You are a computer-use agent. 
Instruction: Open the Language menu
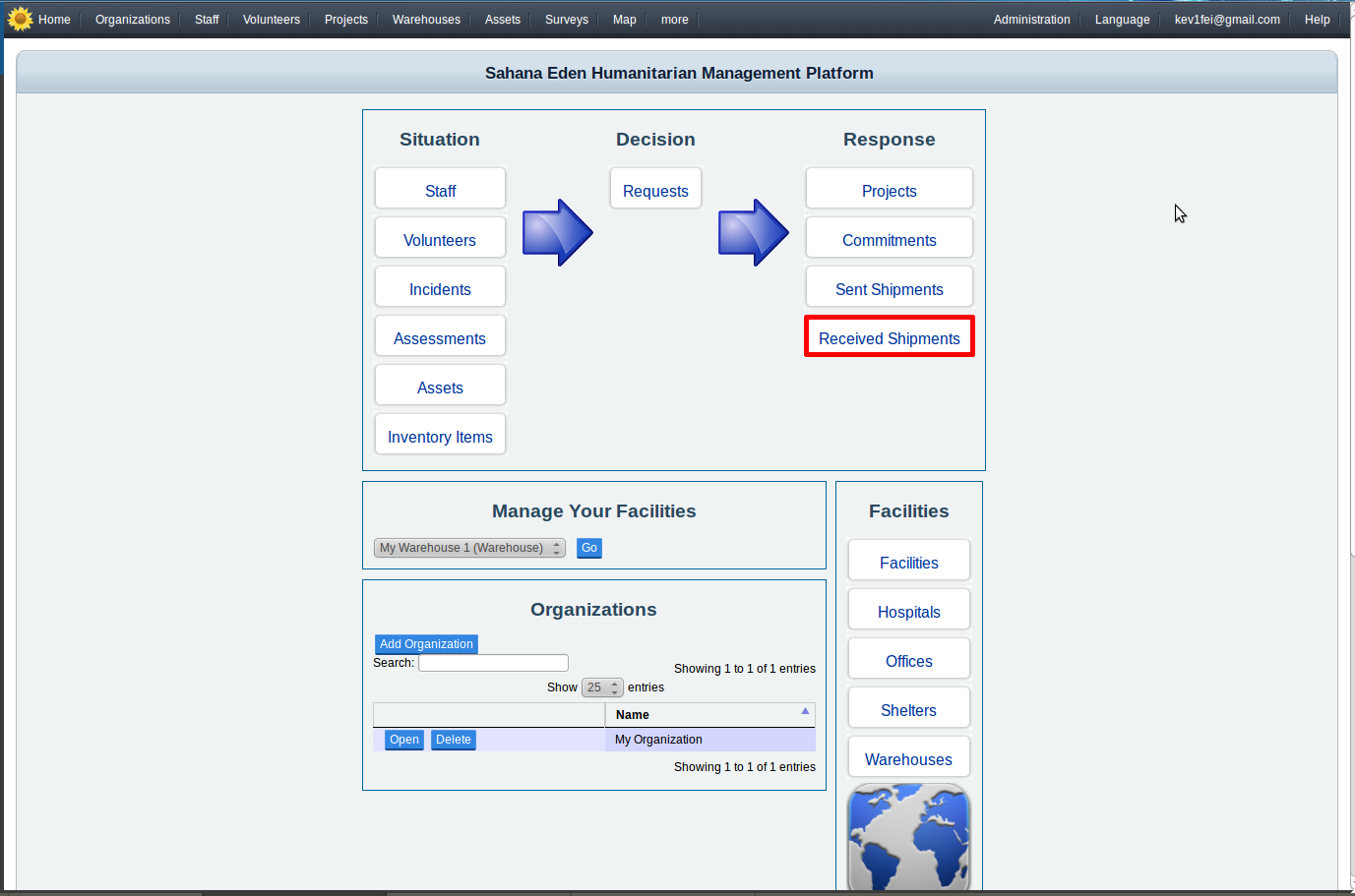(x=1122, y=20)
